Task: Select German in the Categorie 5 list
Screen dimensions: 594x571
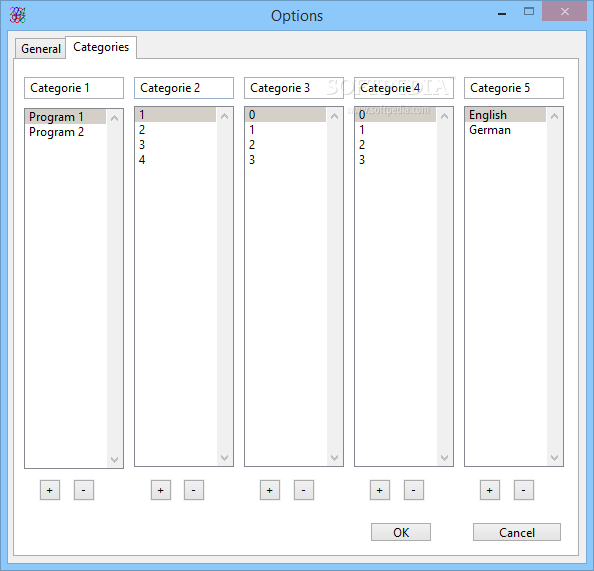Action: pyautogui.click(x=505, y=130)
